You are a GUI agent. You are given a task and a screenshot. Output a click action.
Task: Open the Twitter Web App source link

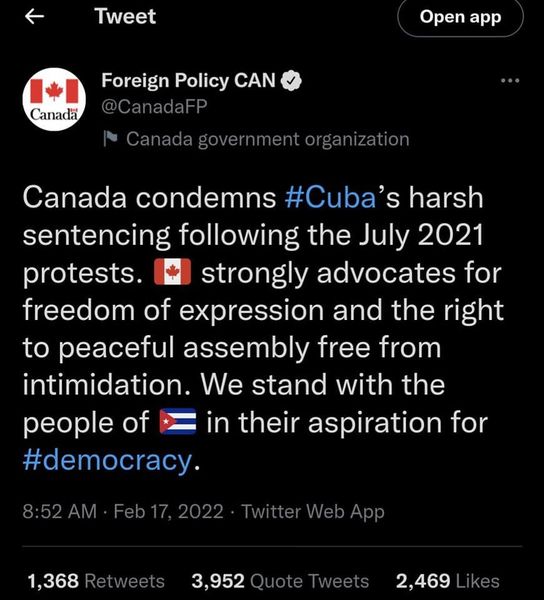313,512
